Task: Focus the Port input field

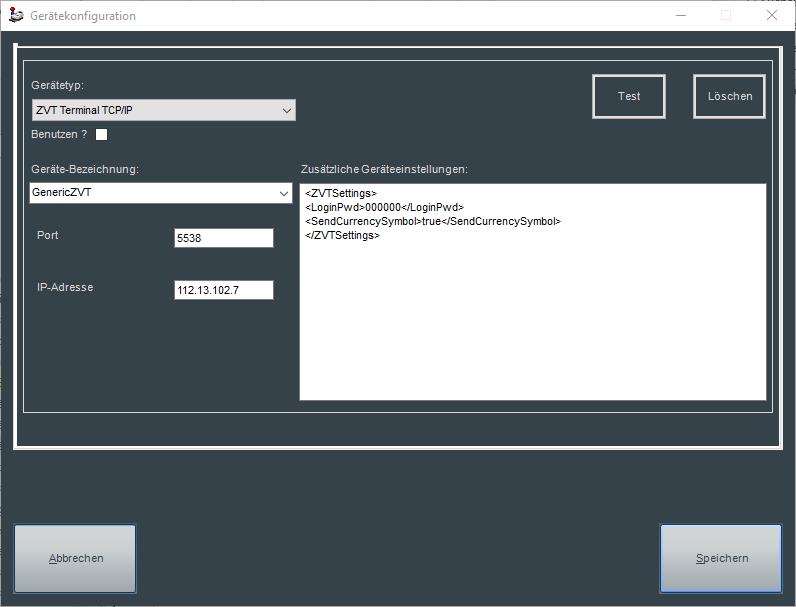Action: click(x=223, y=238)
